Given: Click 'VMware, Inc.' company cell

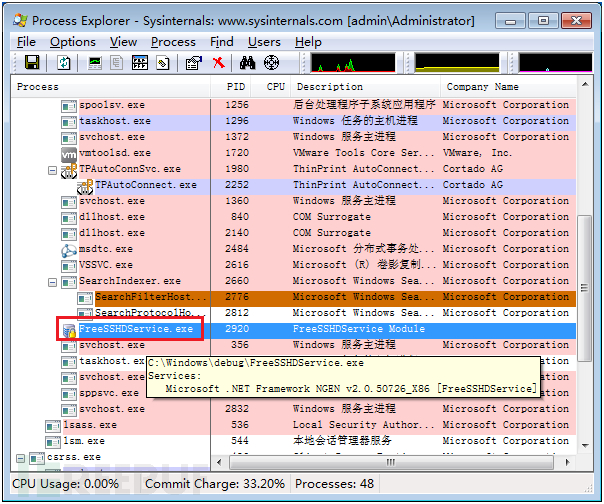Looking at the screenshot, I should [477, 154].
